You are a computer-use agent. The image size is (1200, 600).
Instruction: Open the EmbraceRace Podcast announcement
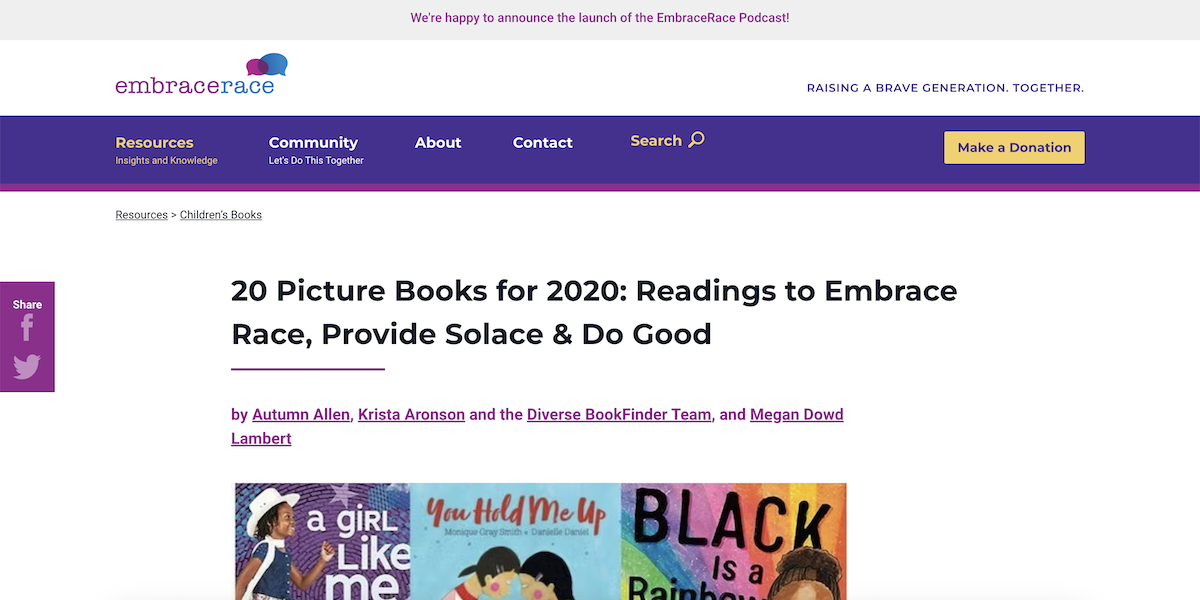[600, 18]
